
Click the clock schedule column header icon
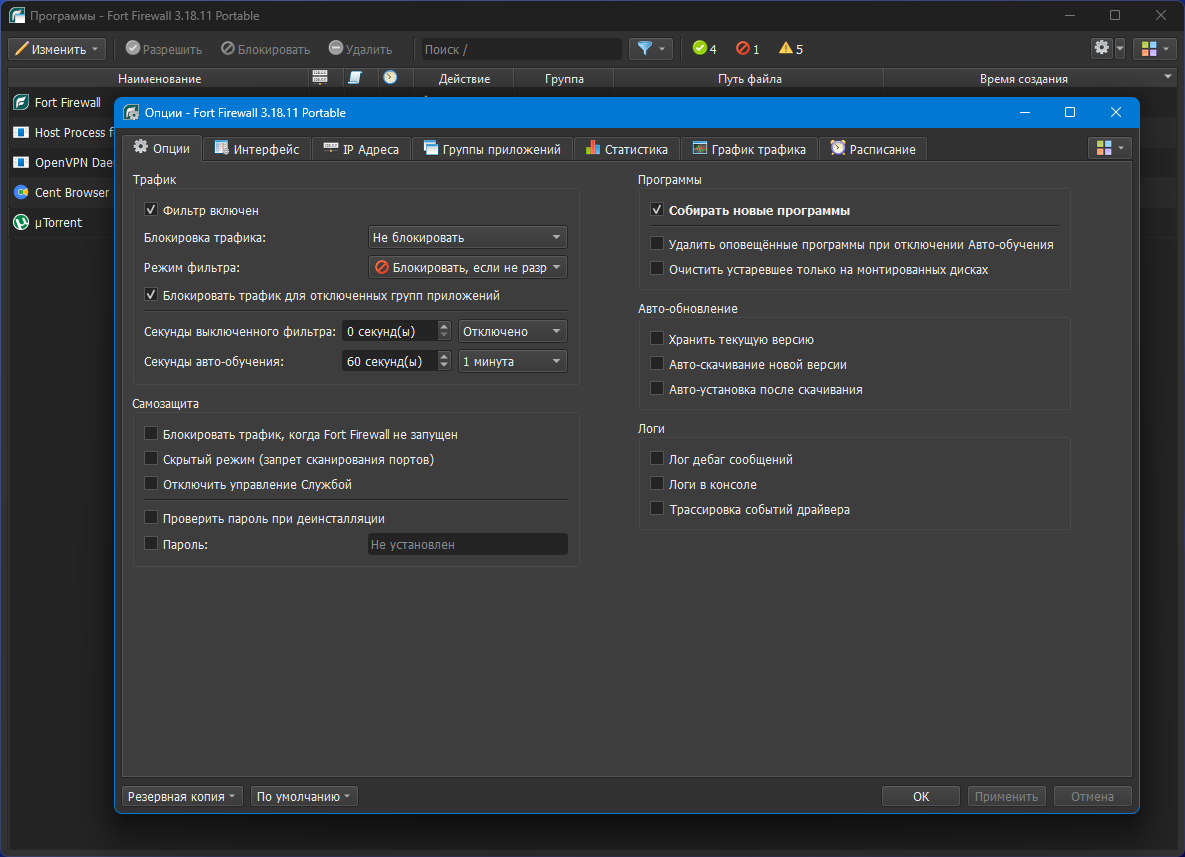pyautogui.click(x=390, y=77)
